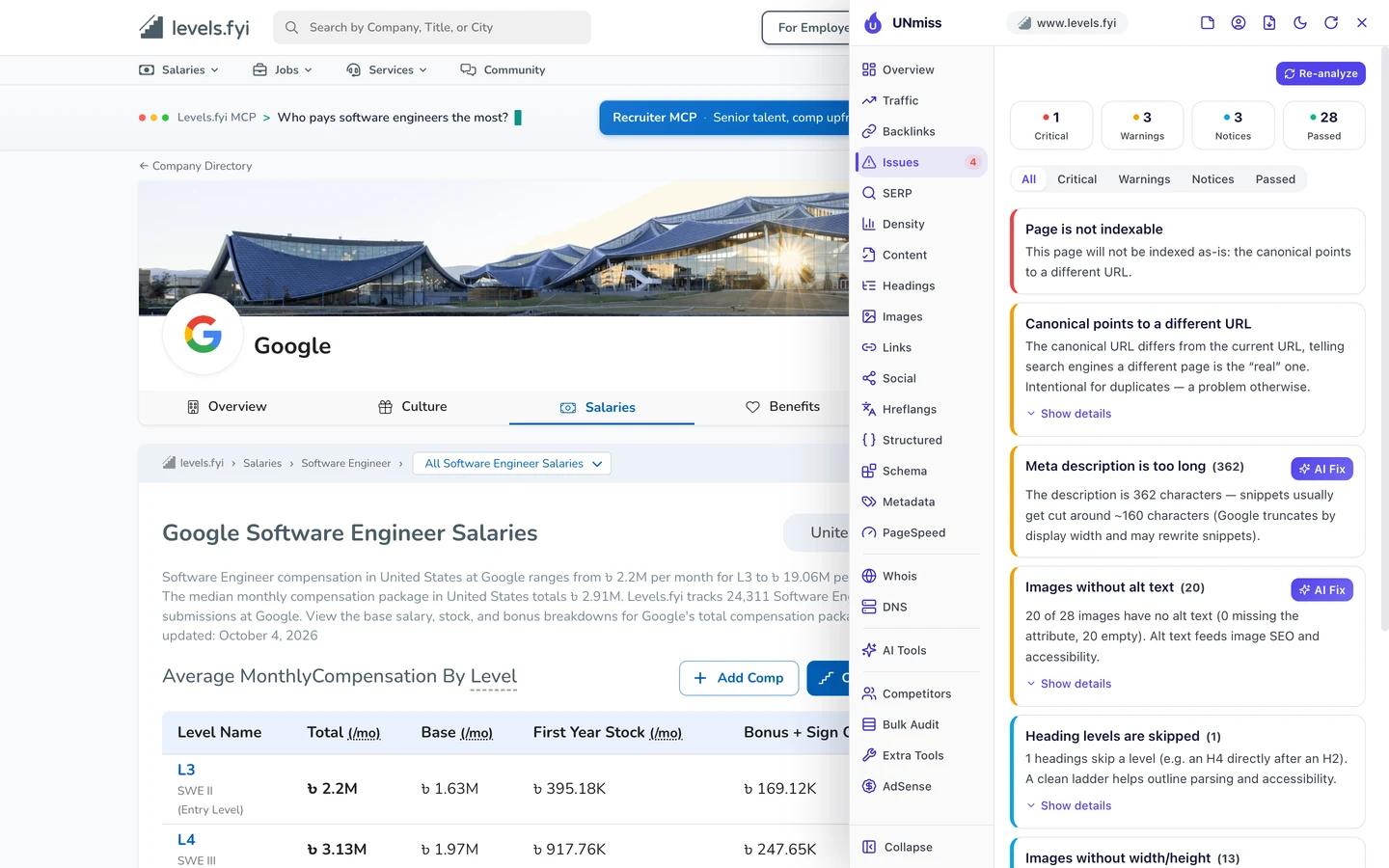Viewport: 1389px width, 868px height.
Task: Open the PageSpeed section
Action: click(921, 532)
